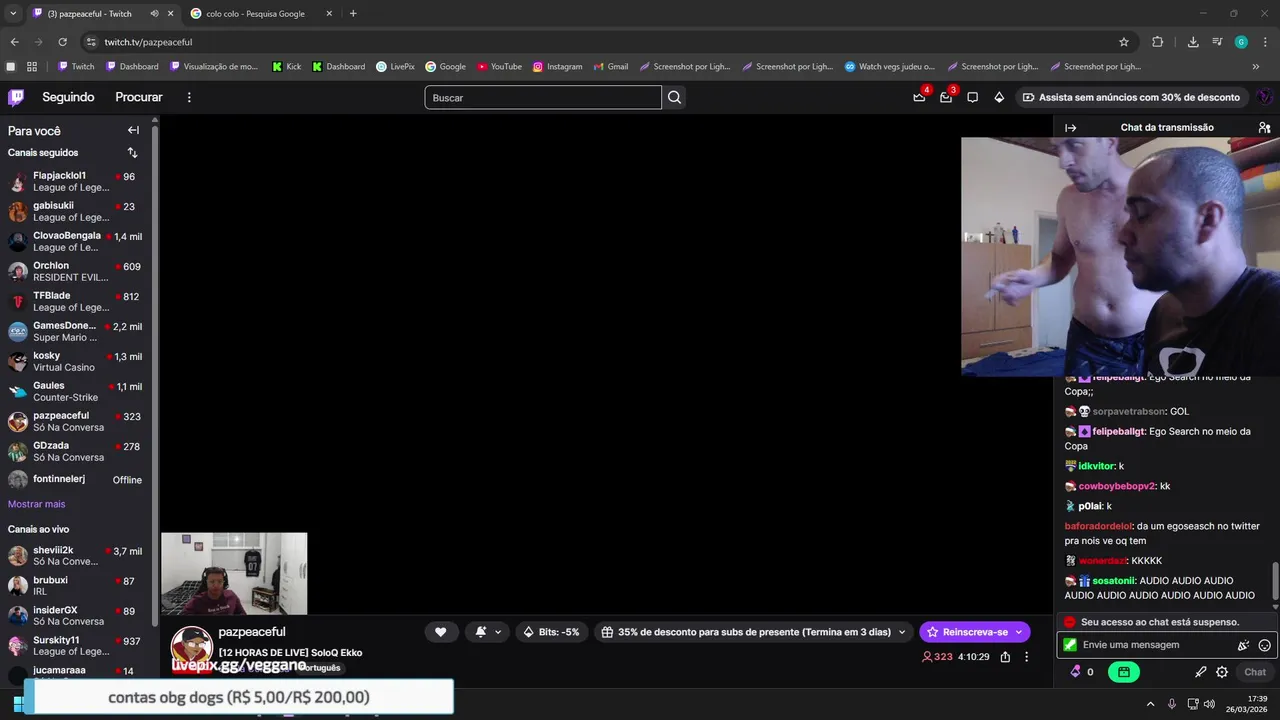Screen dimensions: 1280x720
Task: Open Procurar section
Action: (x=139, y=97)
